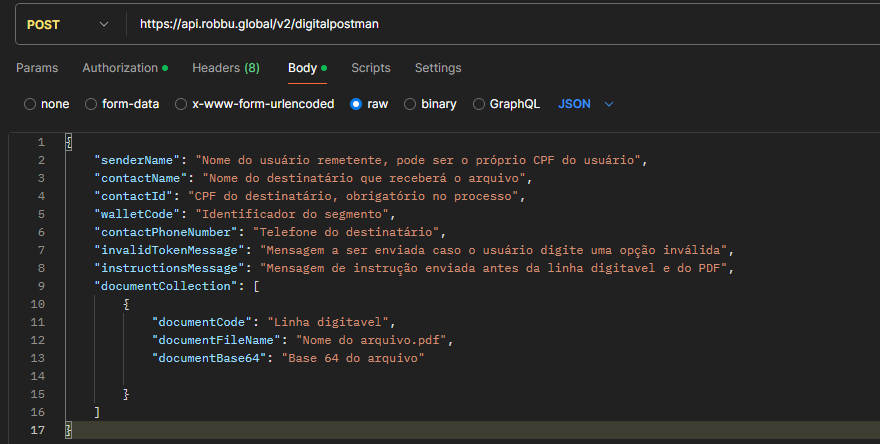This screenshot has width=880, height=444.
Task: Select the Body tab
Action: (x=302, y=68)
